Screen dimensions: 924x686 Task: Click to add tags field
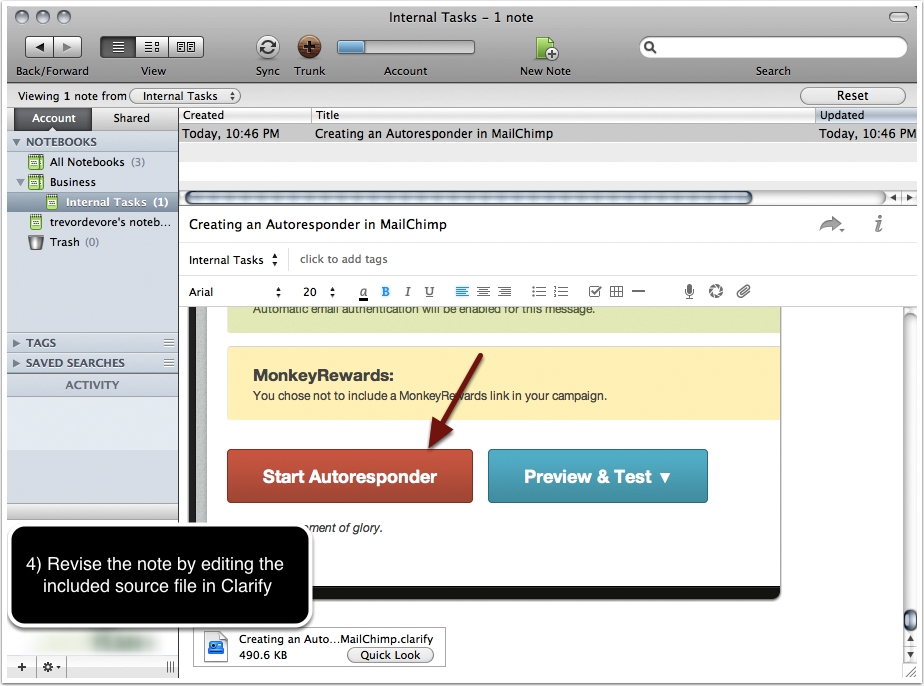tap(344, 259)
